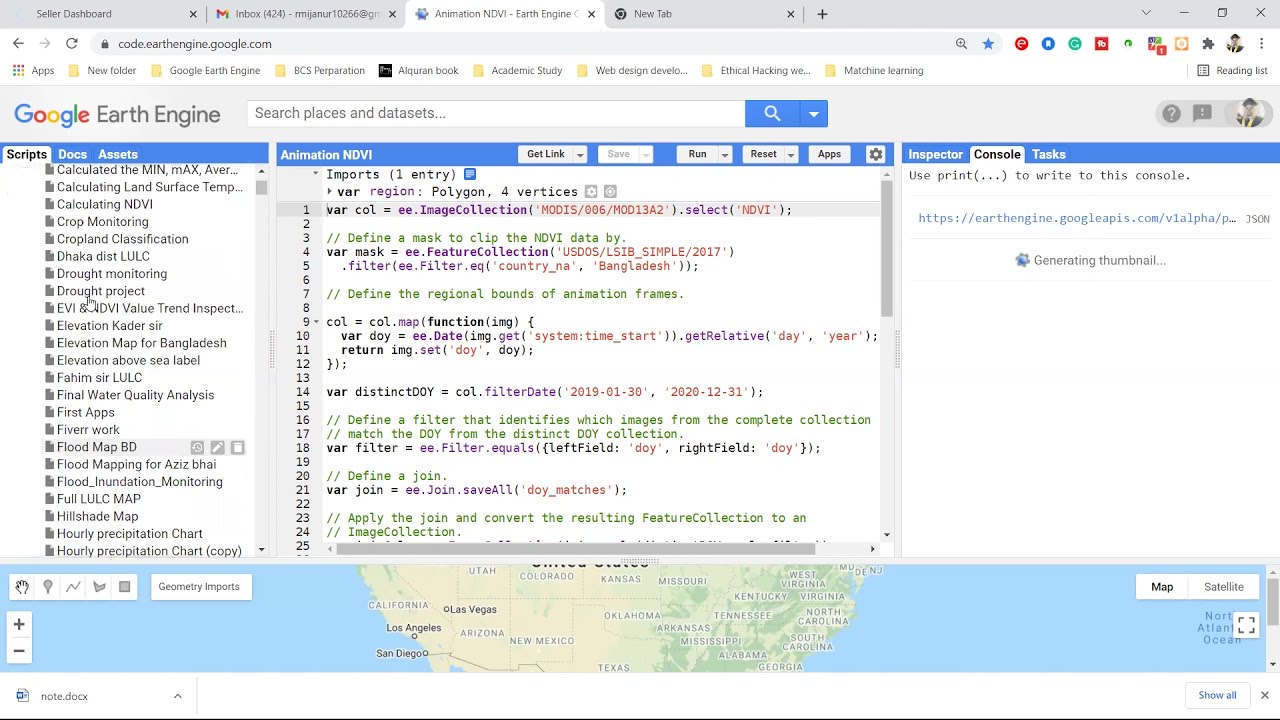
Task: Zoom in on the map
Action: click(x=19, y=625)
